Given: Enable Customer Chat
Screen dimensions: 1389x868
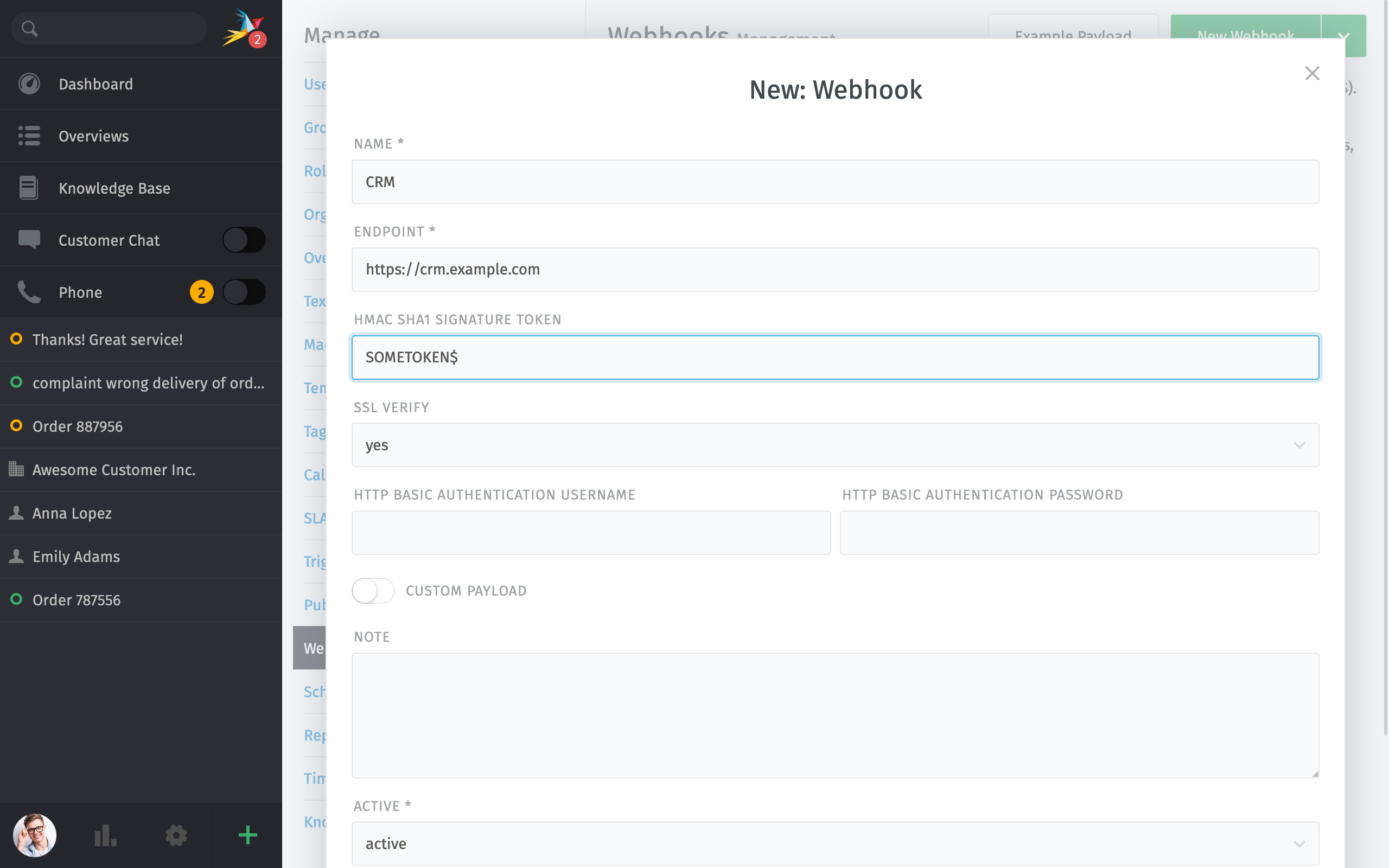Looking at the screenshot, I should click(x=244, y=240).
